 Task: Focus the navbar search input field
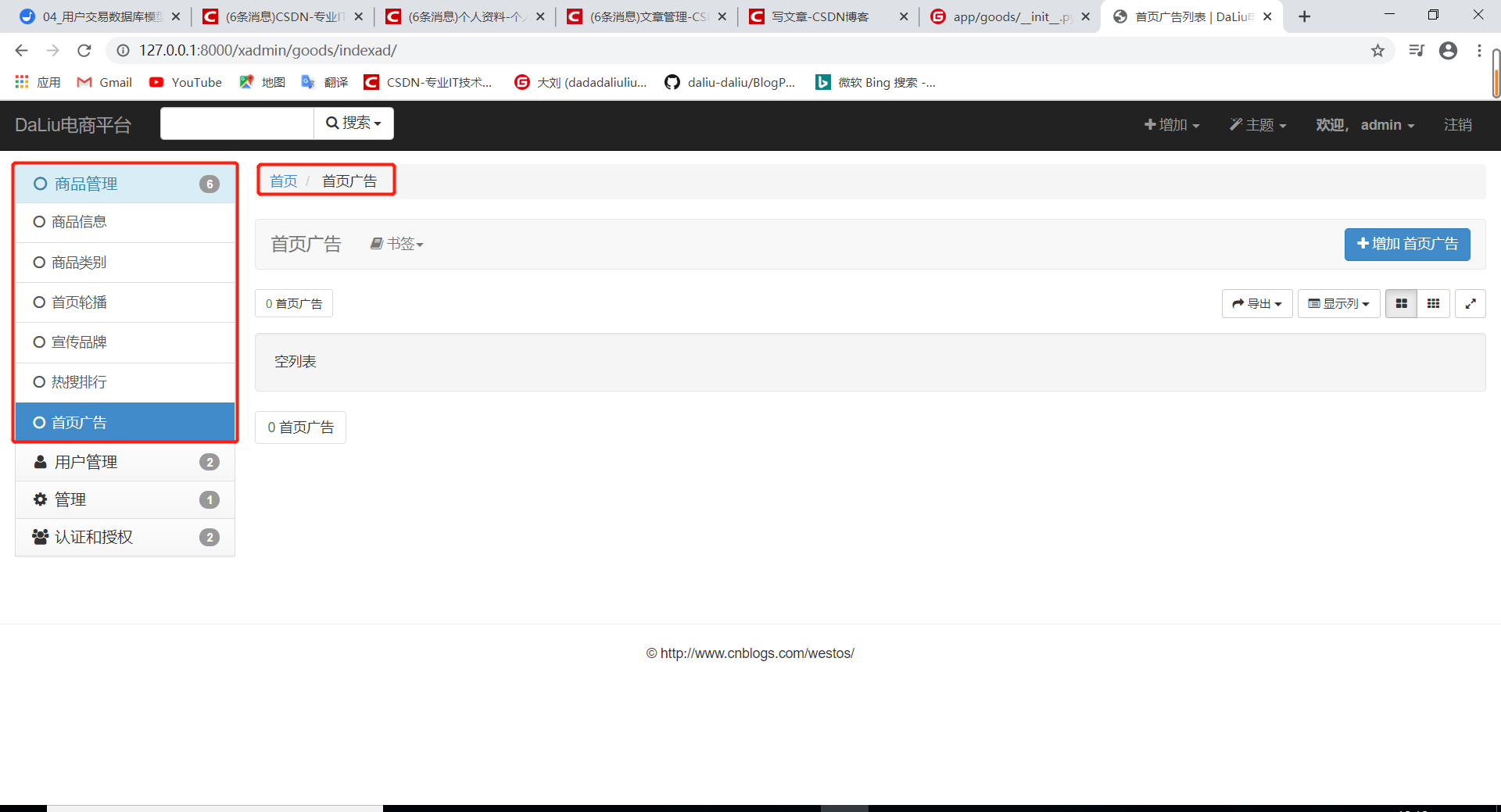point(237,123)
